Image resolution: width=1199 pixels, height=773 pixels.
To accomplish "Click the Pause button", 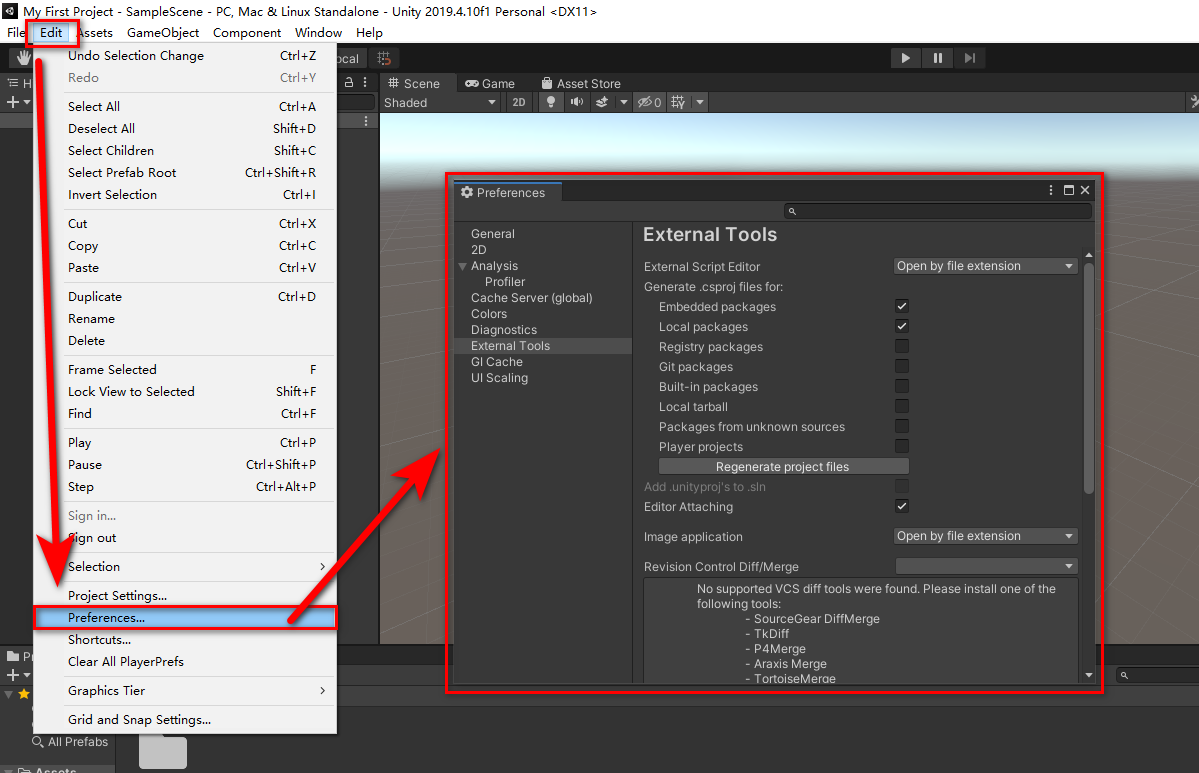I will 937,58.
